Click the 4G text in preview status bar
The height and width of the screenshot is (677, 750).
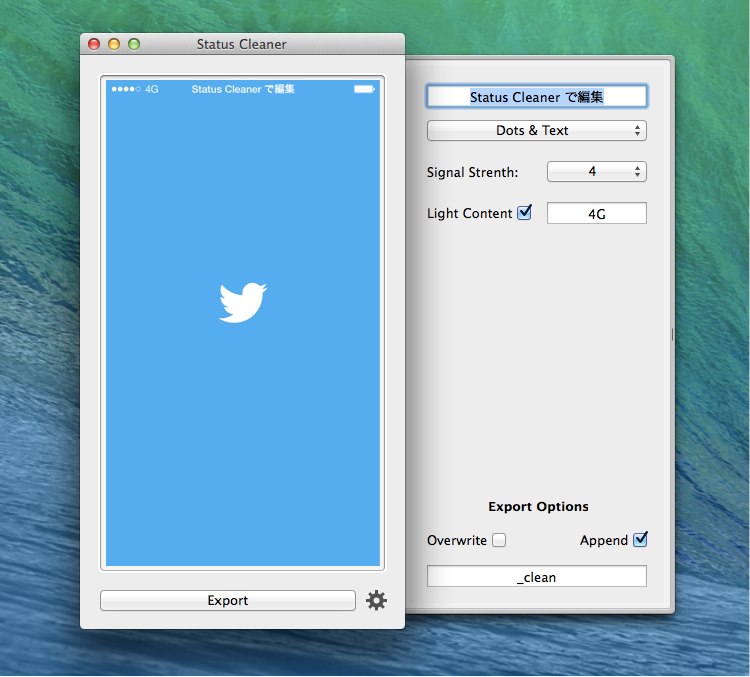point(152,89)
